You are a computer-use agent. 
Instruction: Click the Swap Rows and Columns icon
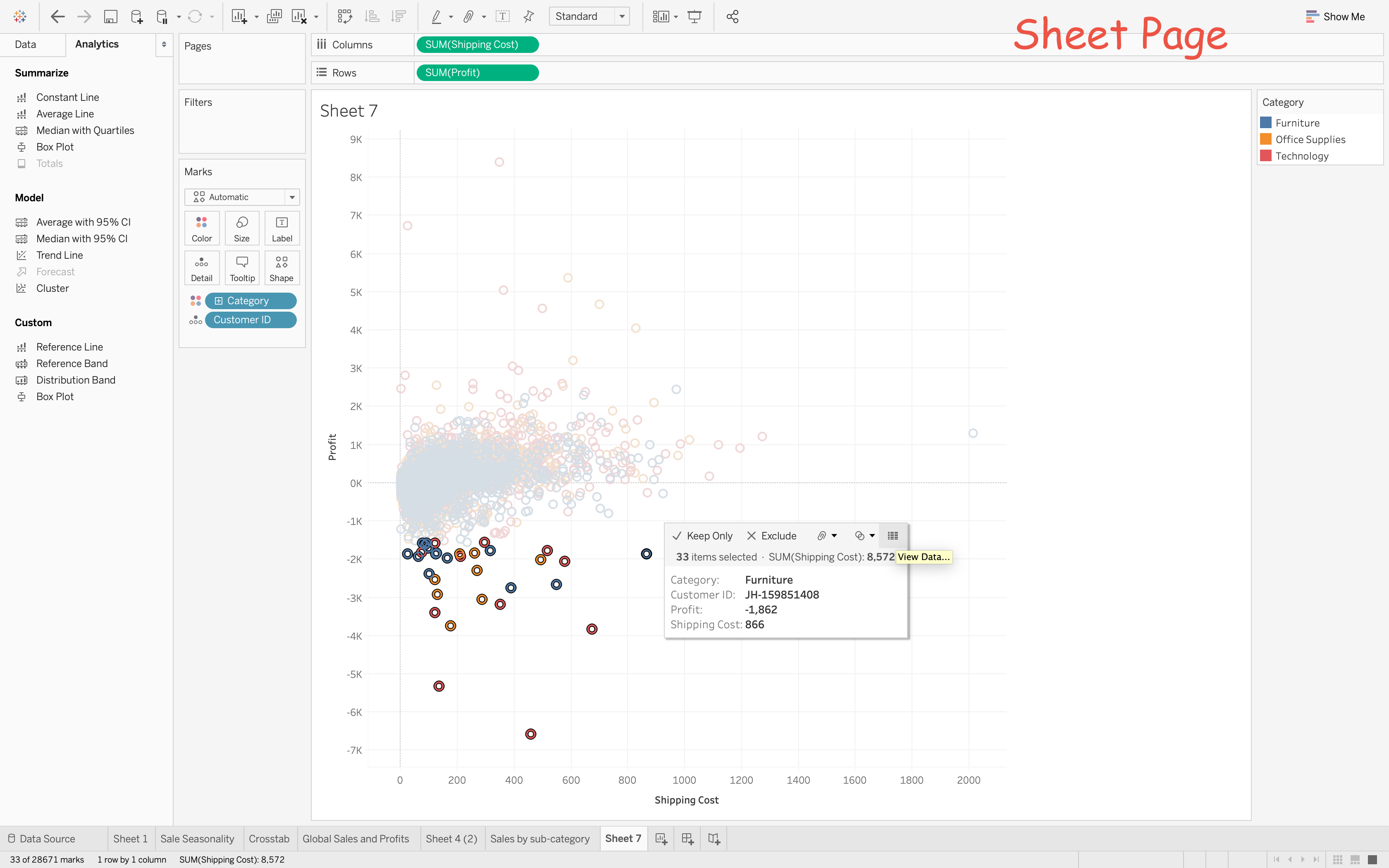click(x=344, y=17)
